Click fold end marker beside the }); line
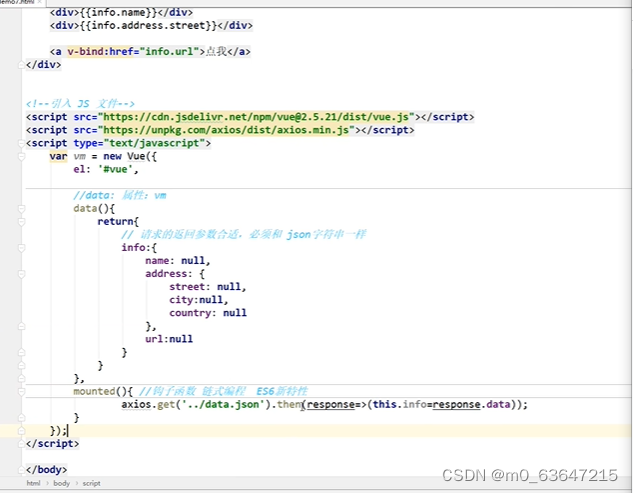This screenshot has width=633, height=493. tap(21, 431)
